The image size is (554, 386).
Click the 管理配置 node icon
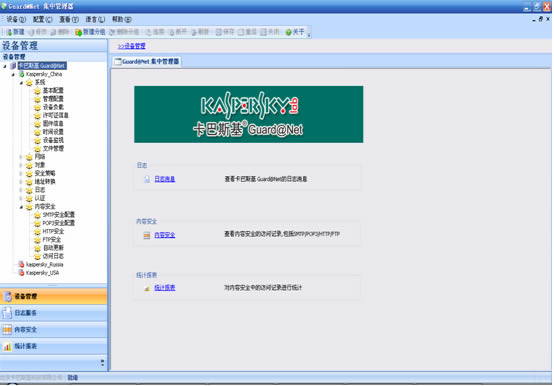(x=37, y=99)
